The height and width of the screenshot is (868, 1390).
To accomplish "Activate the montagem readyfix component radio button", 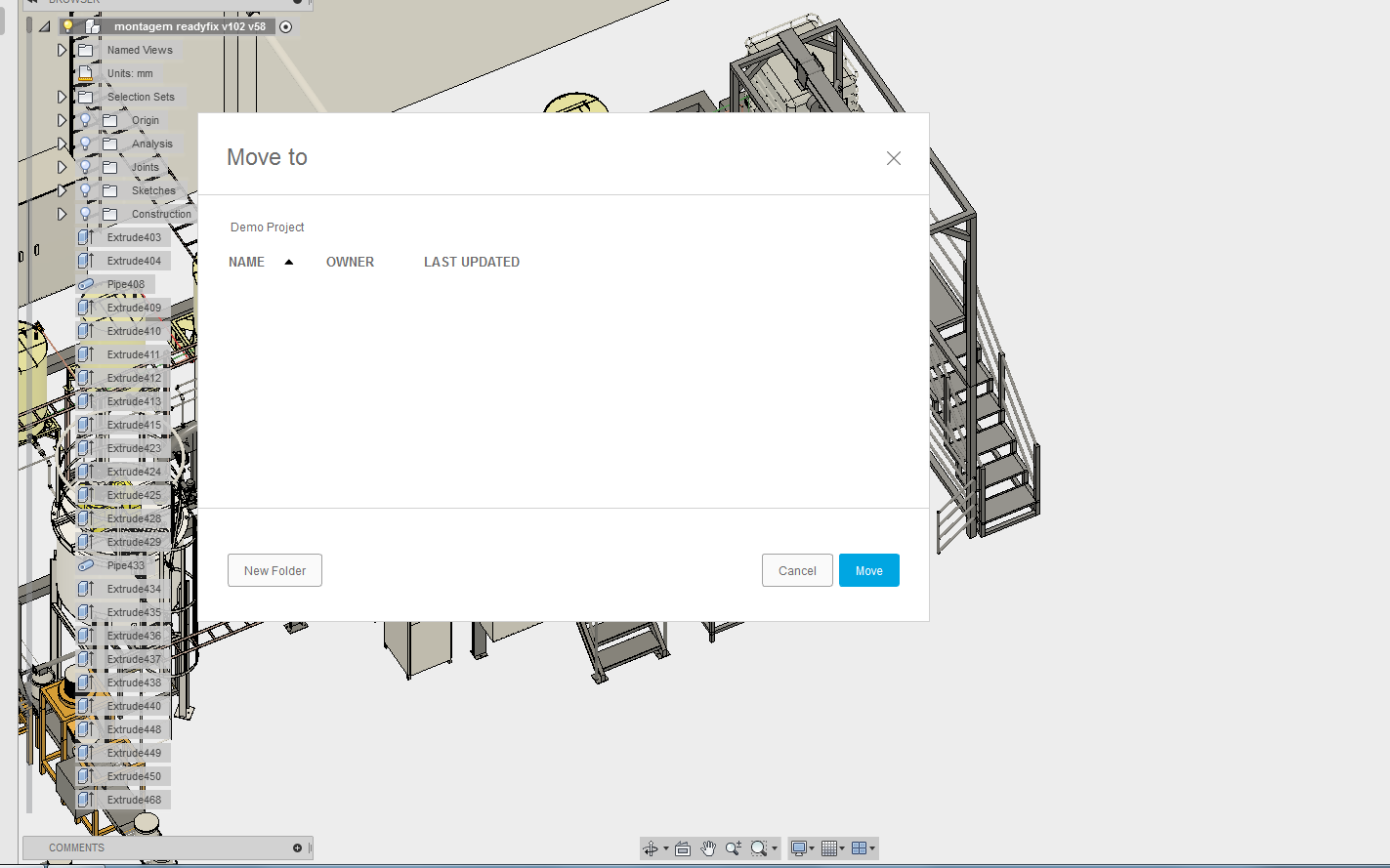I will [286, 27].
